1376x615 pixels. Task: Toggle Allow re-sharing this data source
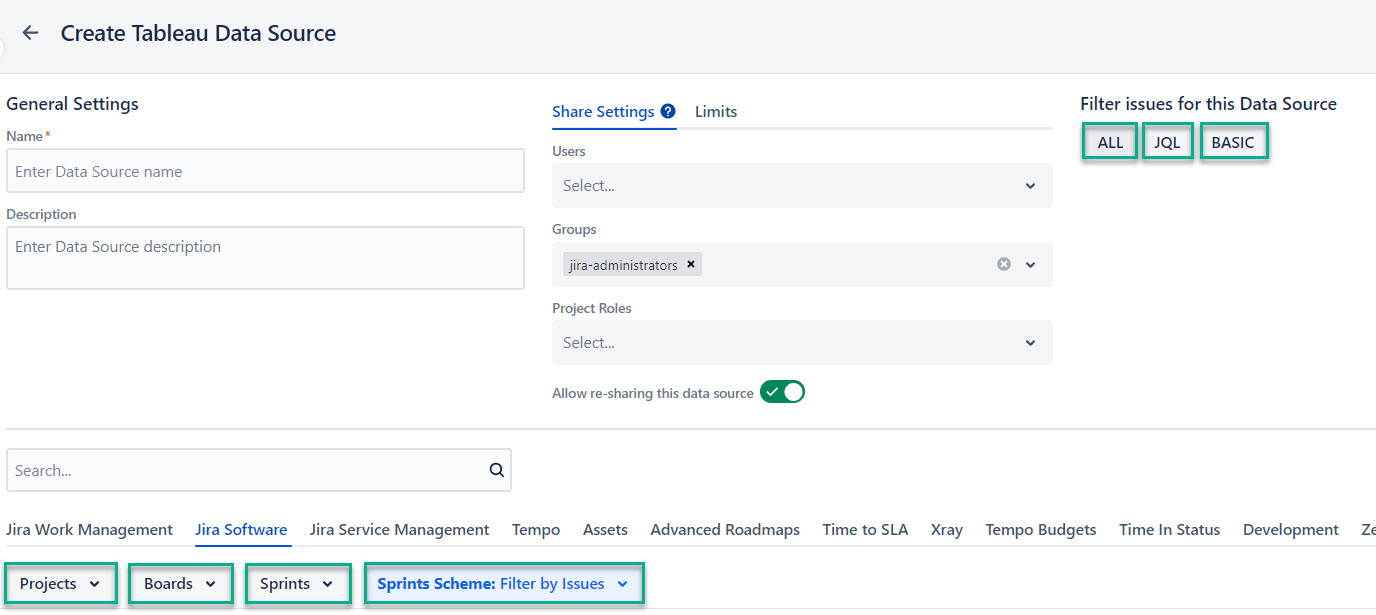click(782, 393)
